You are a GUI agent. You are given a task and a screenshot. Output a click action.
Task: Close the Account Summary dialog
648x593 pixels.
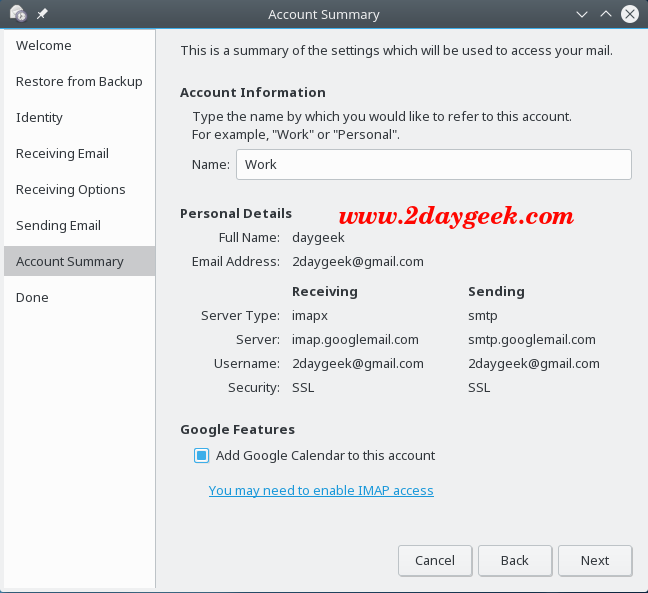(630, 14)
